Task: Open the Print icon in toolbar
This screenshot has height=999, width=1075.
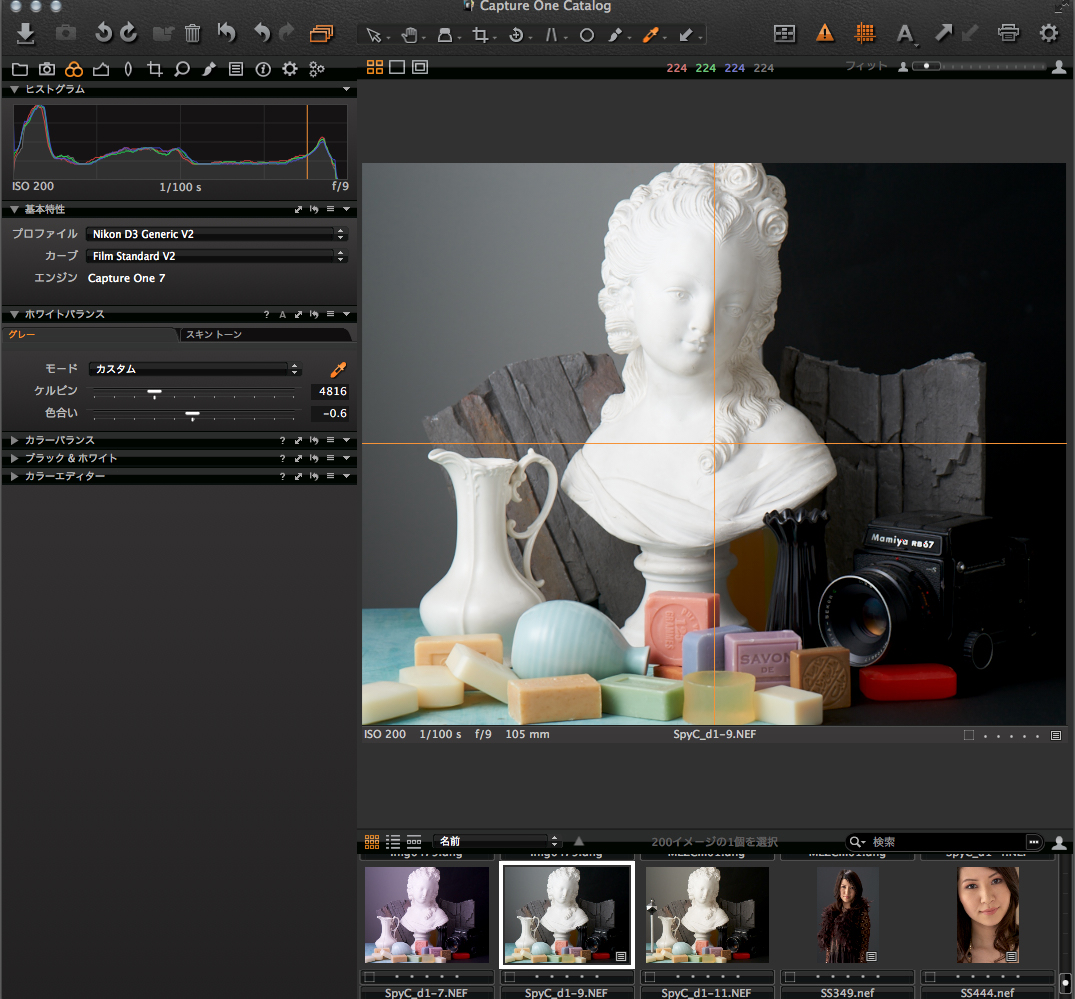Action: 1008,34
